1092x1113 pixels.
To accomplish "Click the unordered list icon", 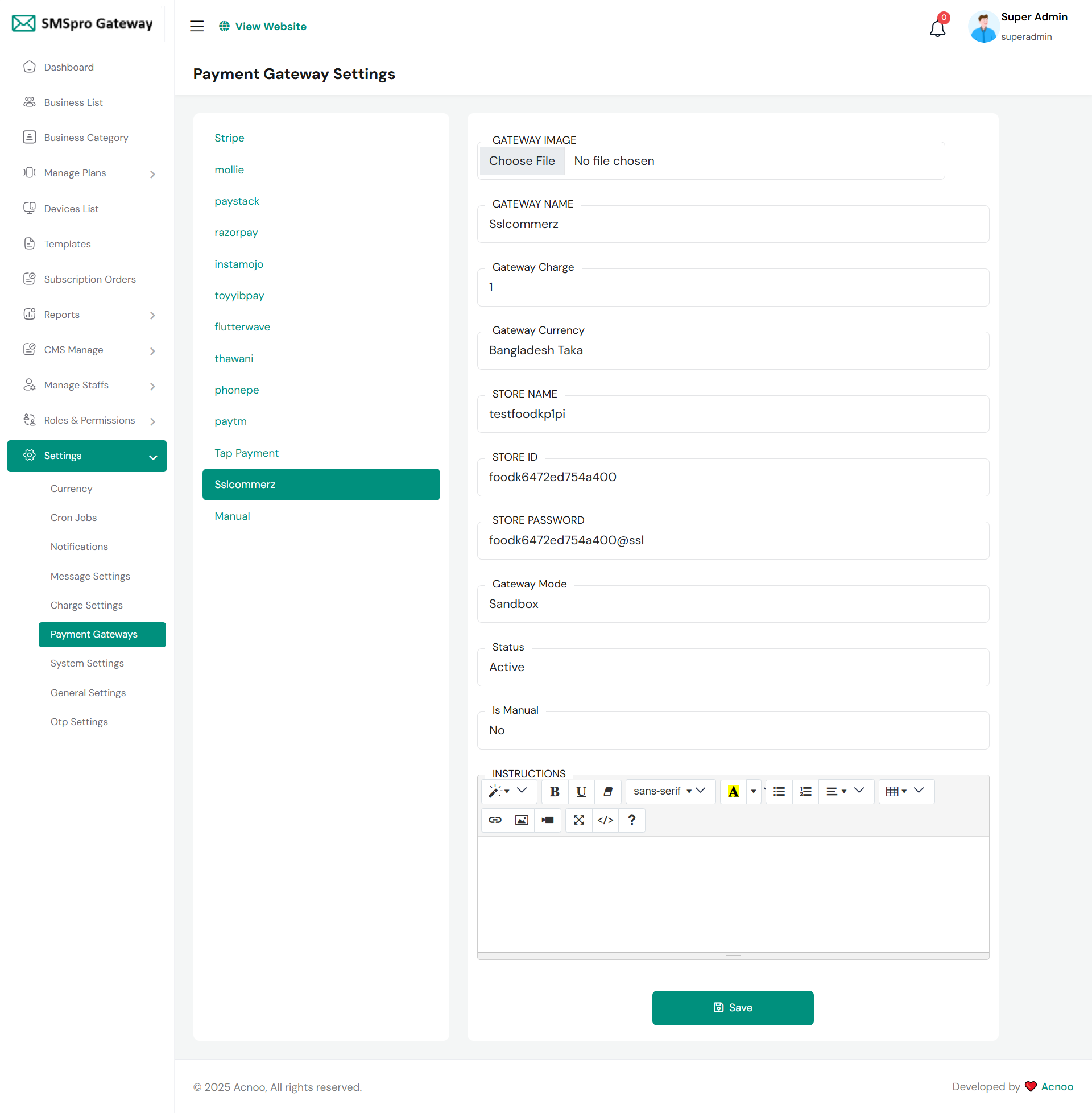I will (x=779, y=791).
